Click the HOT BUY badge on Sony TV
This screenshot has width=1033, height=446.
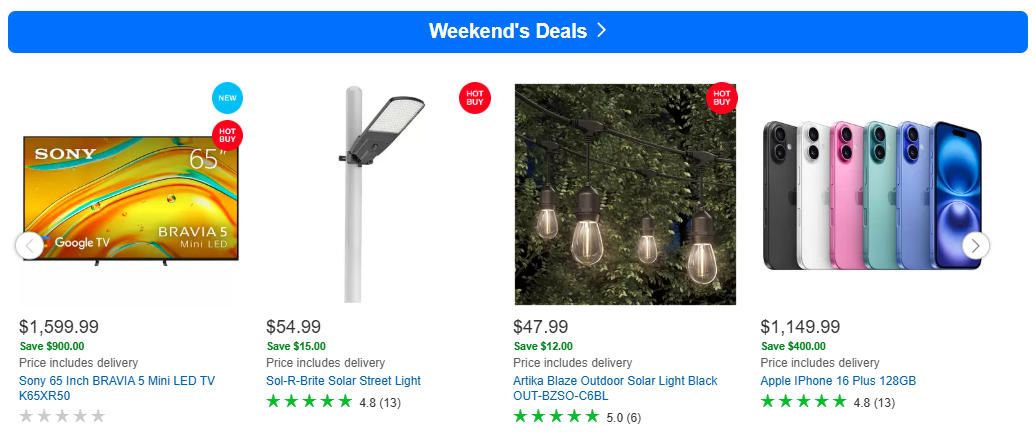point(227,135)
